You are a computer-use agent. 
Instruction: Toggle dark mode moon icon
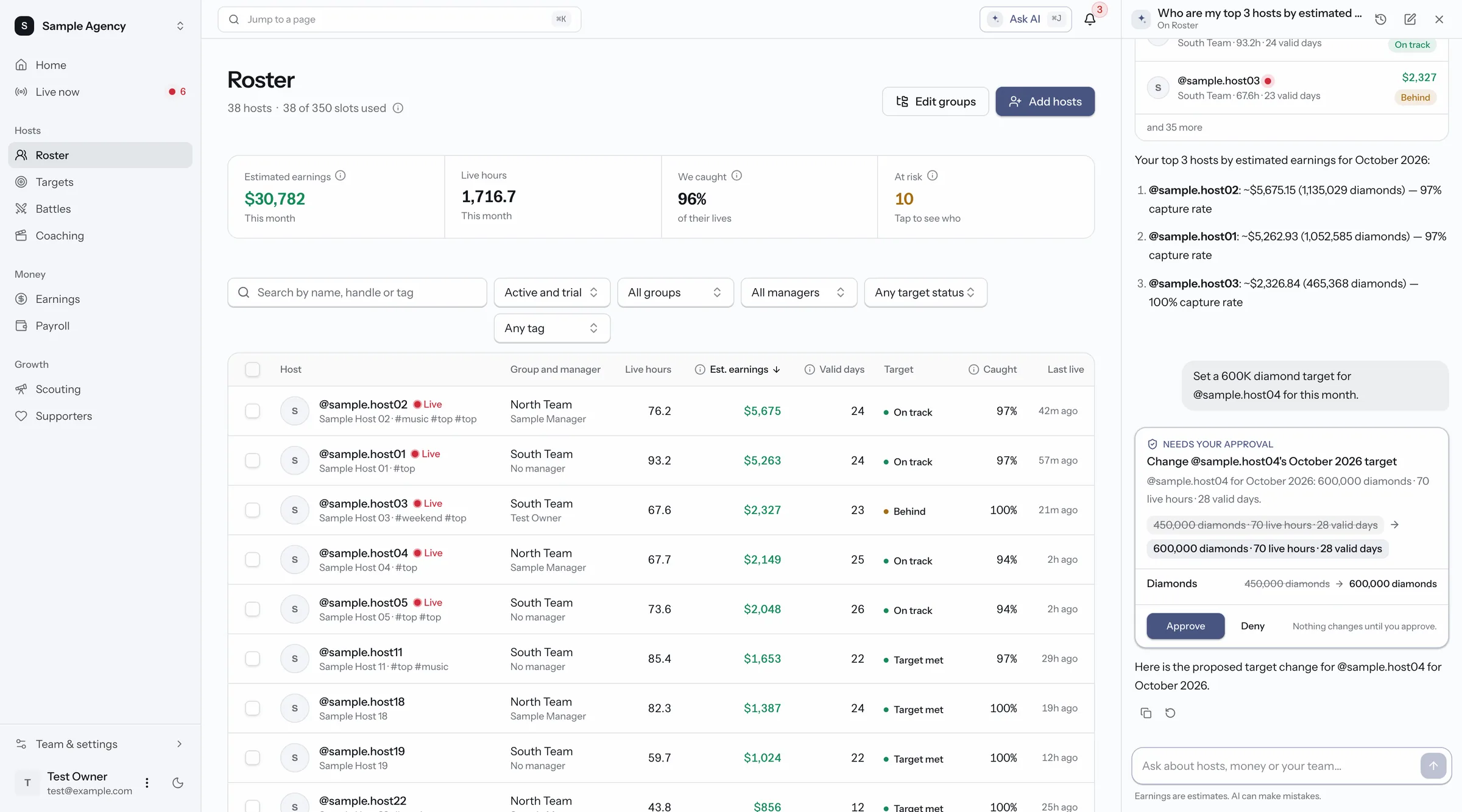[x=178, y=783]
